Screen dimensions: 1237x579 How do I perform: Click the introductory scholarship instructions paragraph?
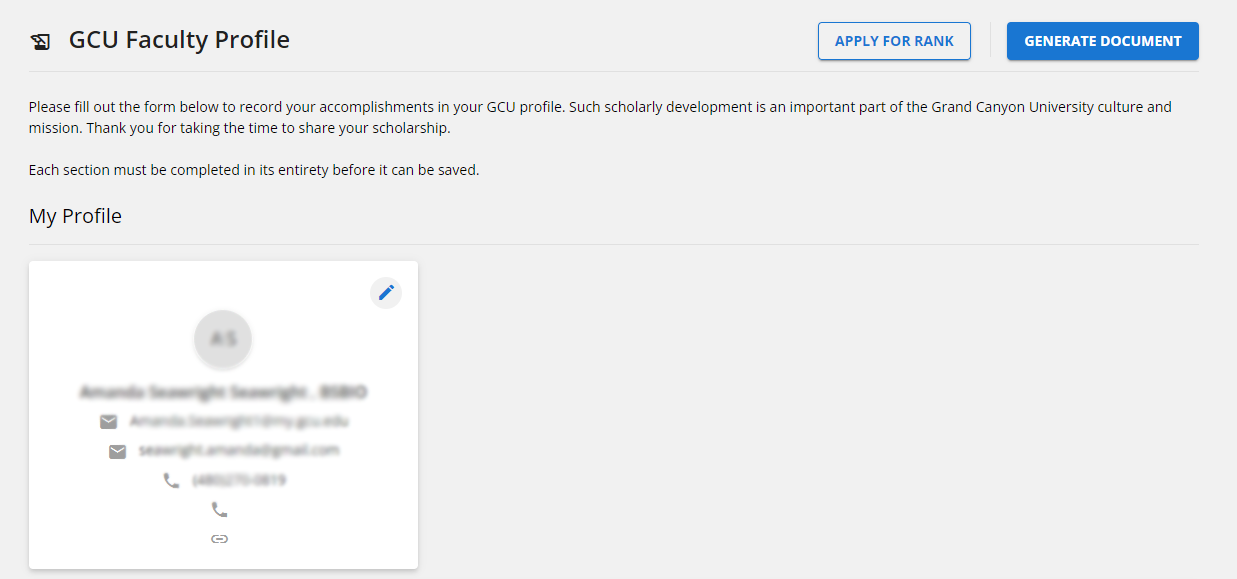point(600,117)
